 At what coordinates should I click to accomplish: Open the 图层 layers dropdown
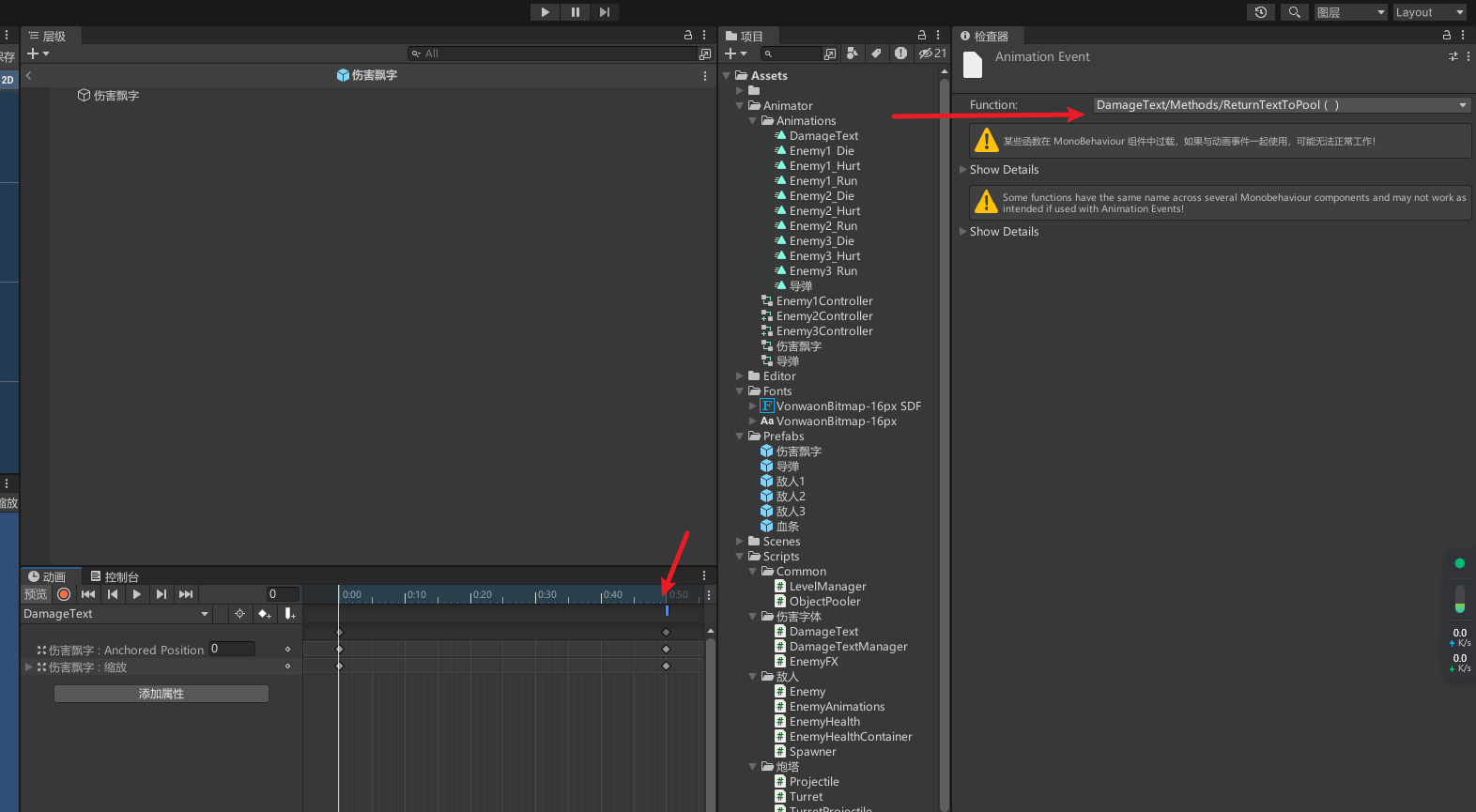pyautogui.click(x=1350, y=12)
